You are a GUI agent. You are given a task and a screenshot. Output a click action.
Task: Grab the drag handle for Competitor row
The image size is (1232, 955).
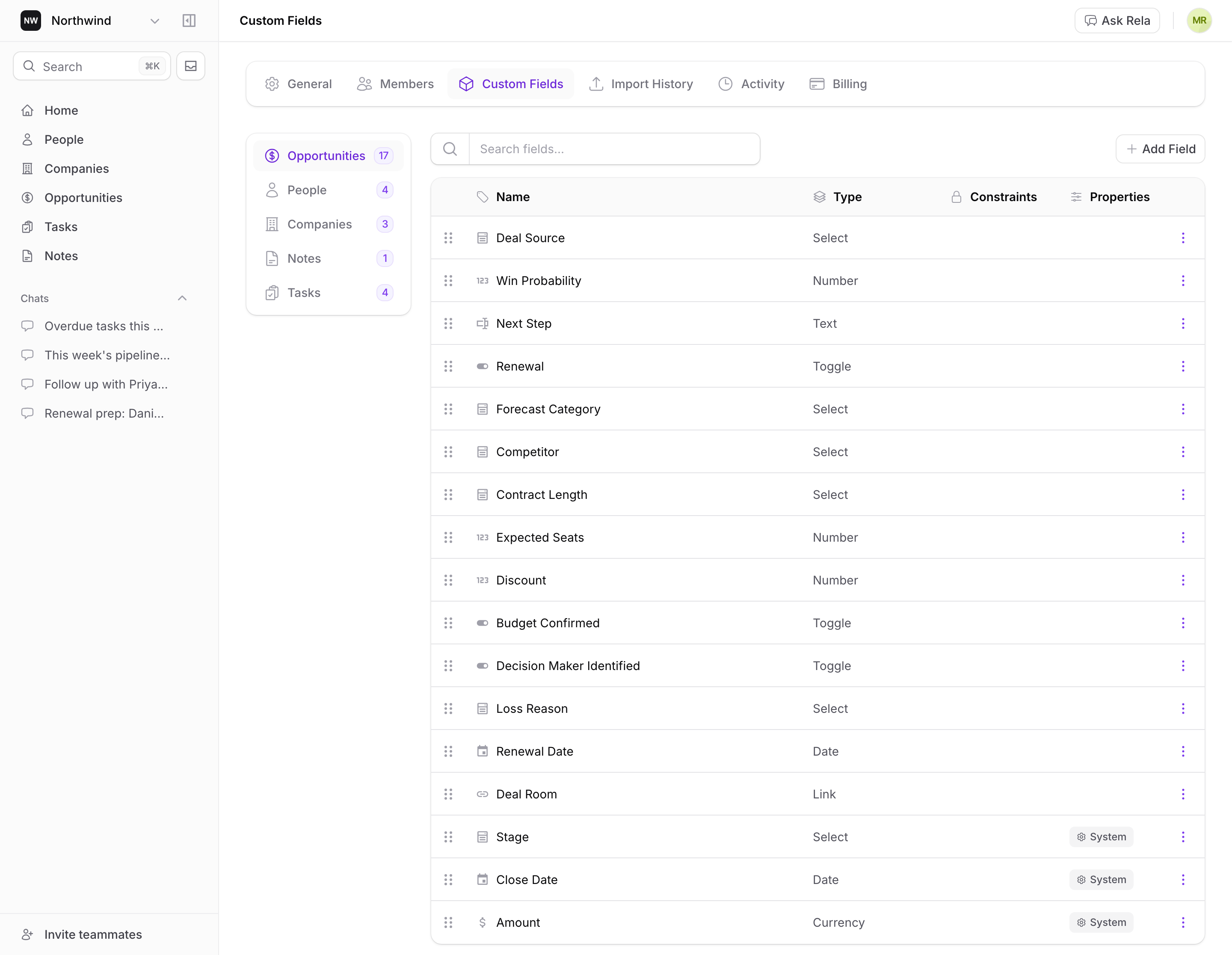click(448, 452)
